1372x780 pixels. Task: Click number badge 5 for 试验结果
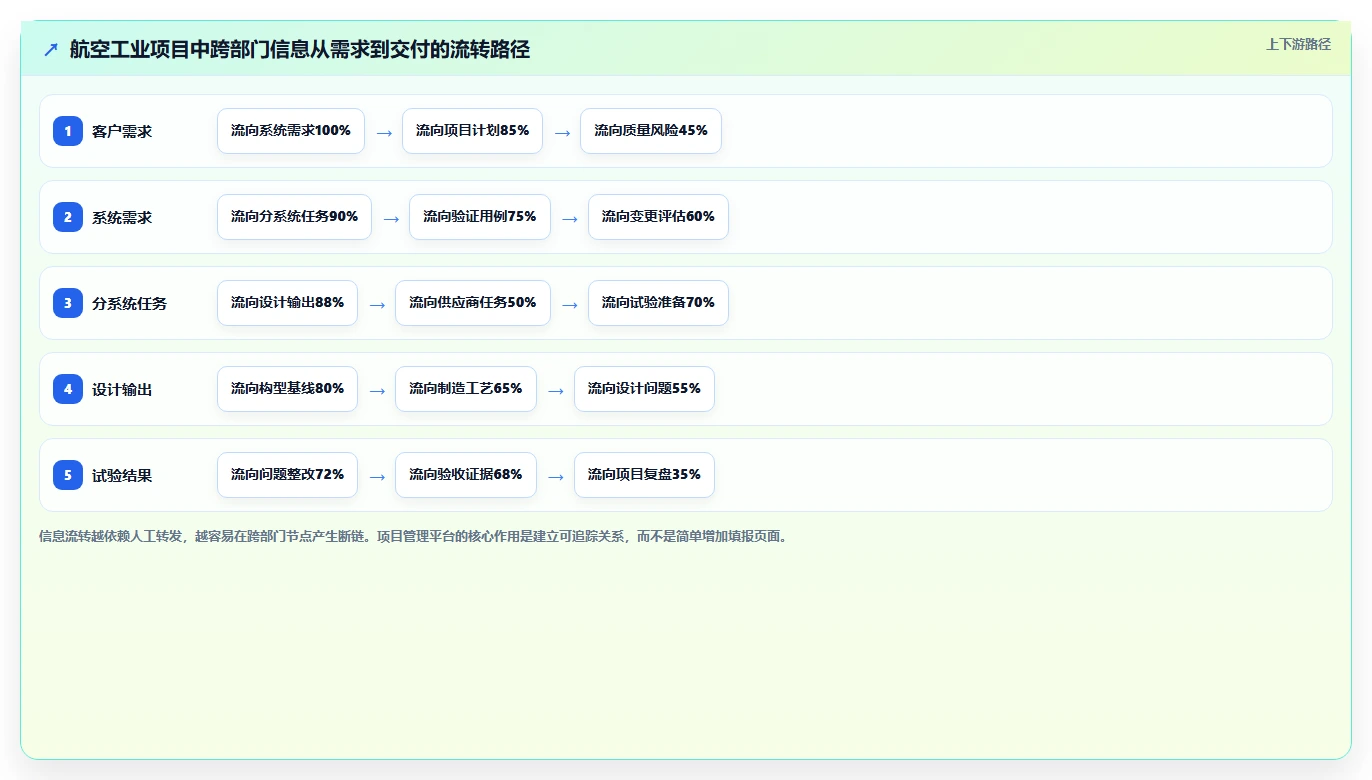[68, 475]
